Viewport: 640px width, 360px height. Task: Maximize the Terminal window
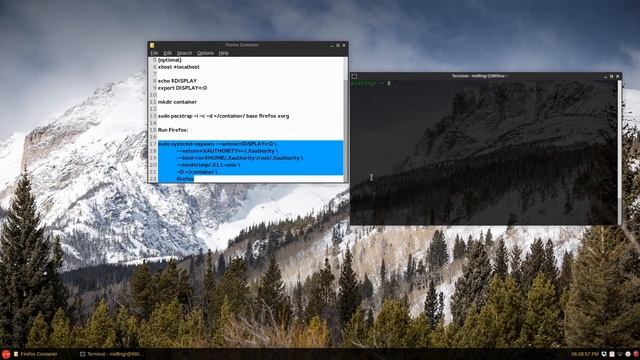point(611,76)
